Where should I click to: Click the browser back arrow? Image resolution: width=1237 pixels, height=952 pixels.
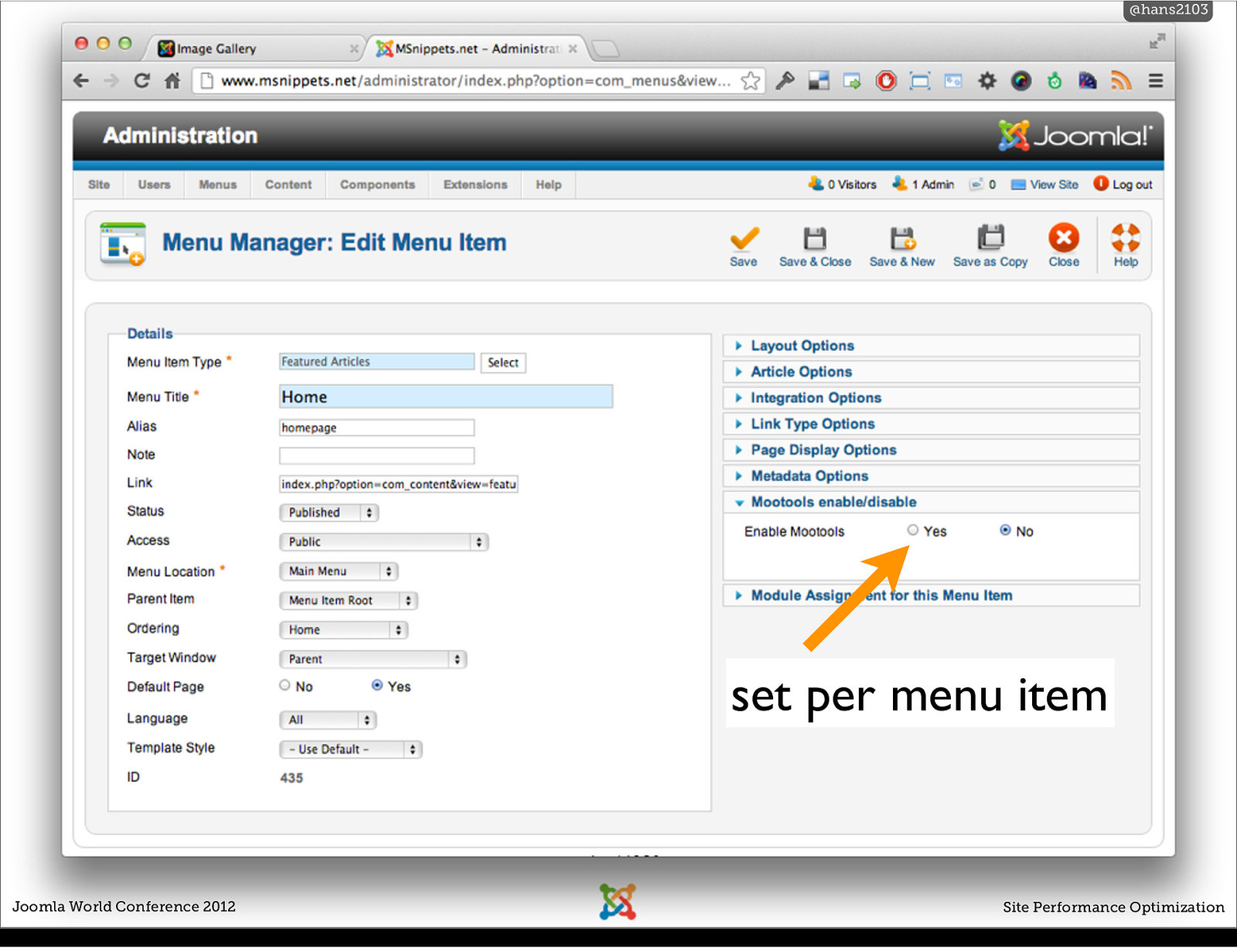tap(81, 80)
